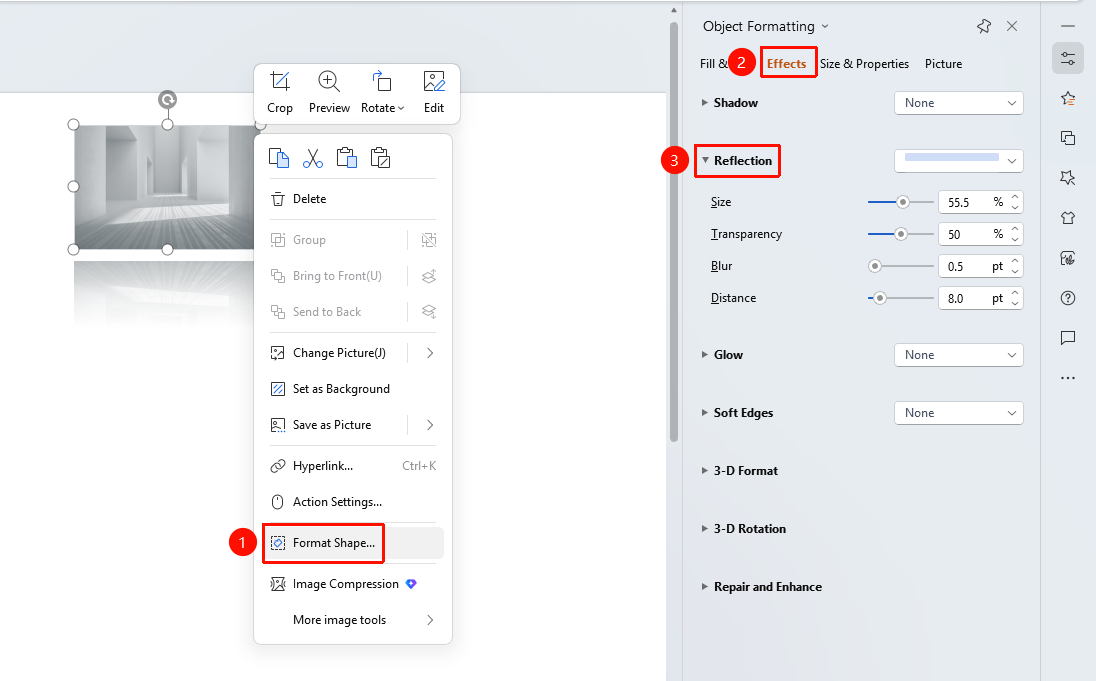Image resolution: width=1096 pixels, height=681 pixels.
Task: Switch to the Effects tab
Action: coord(787,64)
